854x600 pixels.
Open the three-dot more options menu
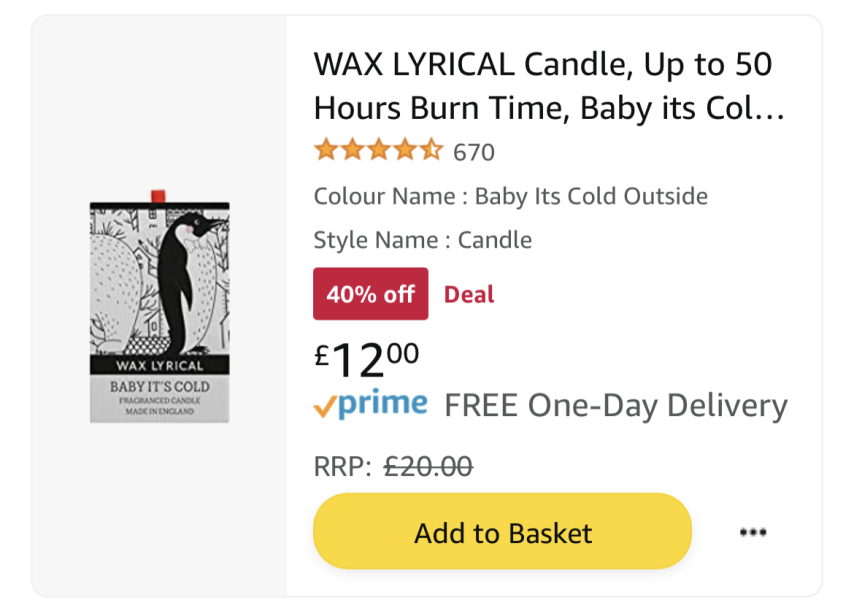pos(752,532)
